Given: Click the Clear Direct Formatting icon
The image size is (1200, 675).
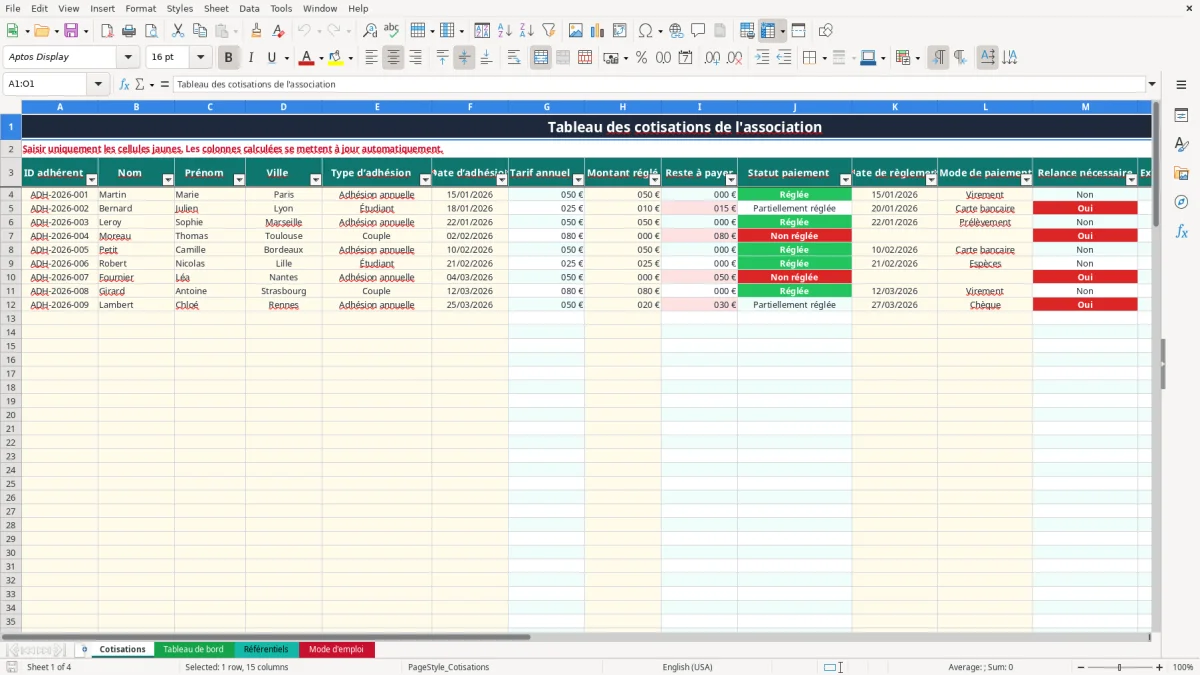Looking at the screenshot, I should 278,31.
